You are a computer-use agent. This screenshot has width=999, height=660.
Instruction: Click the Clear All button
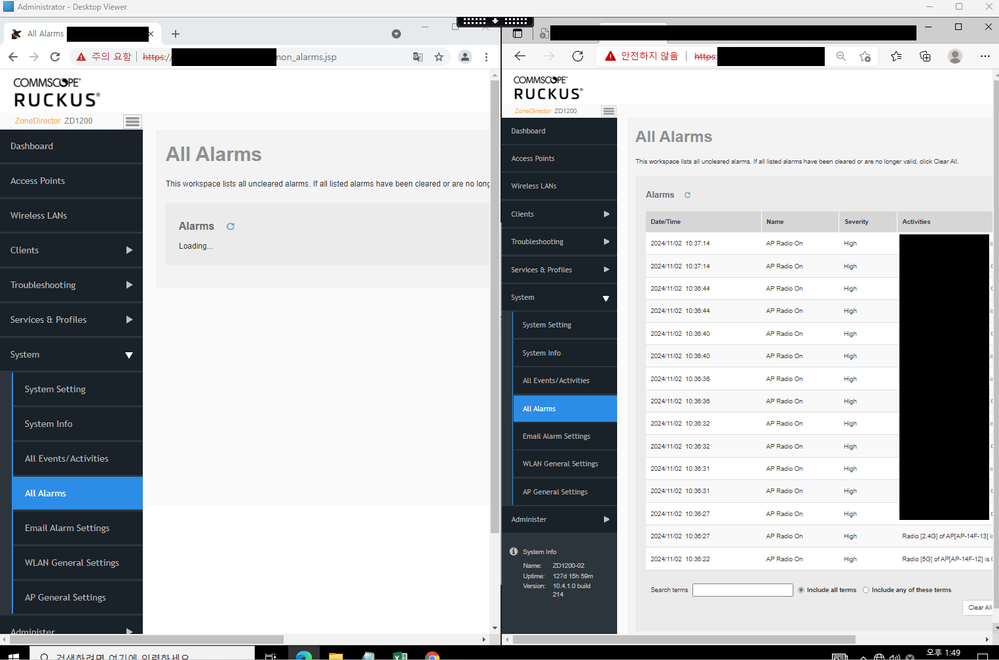pos(979,607)
